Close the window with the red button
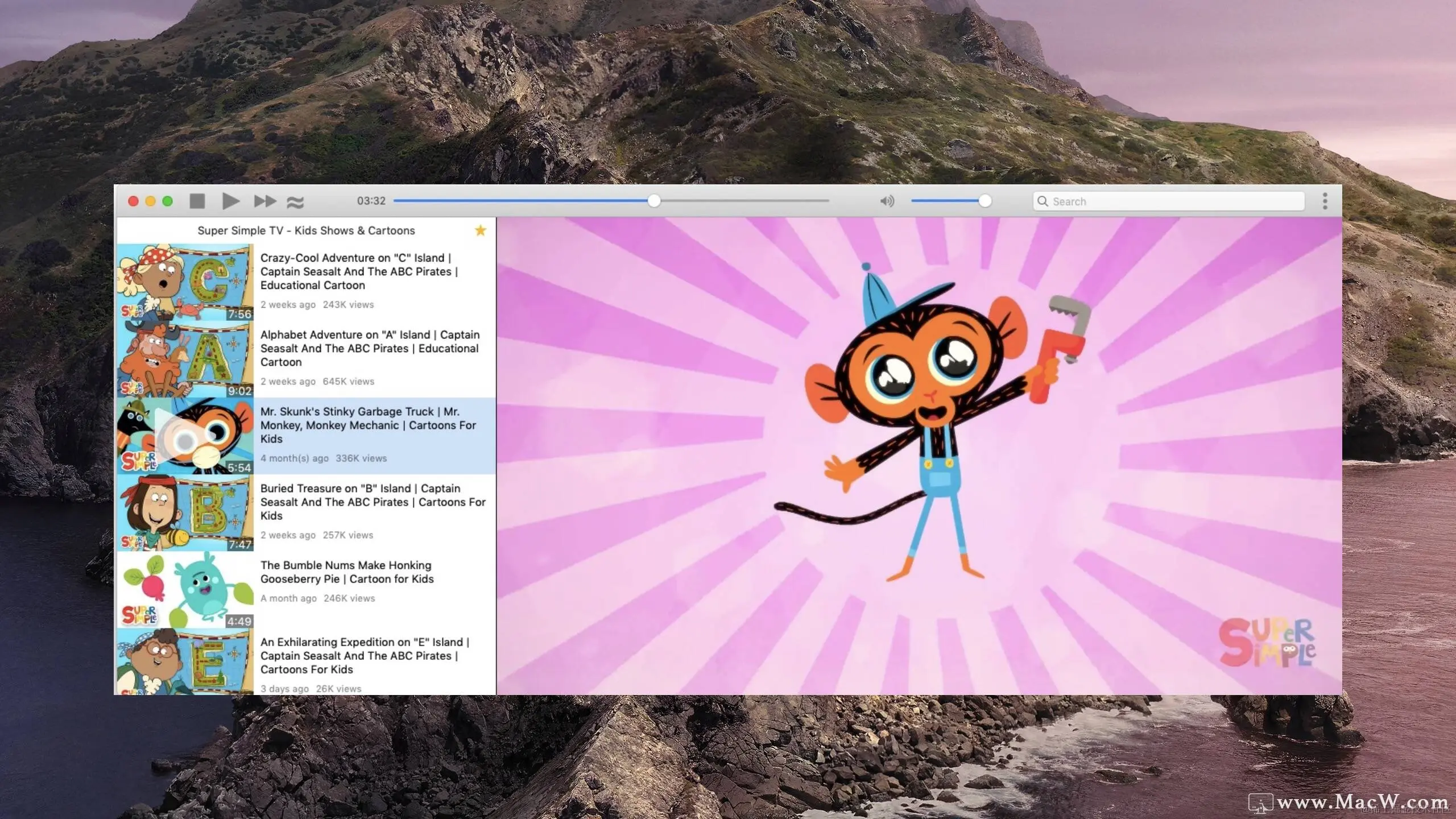Screen dimensions: 1456x819 (133, 201)
